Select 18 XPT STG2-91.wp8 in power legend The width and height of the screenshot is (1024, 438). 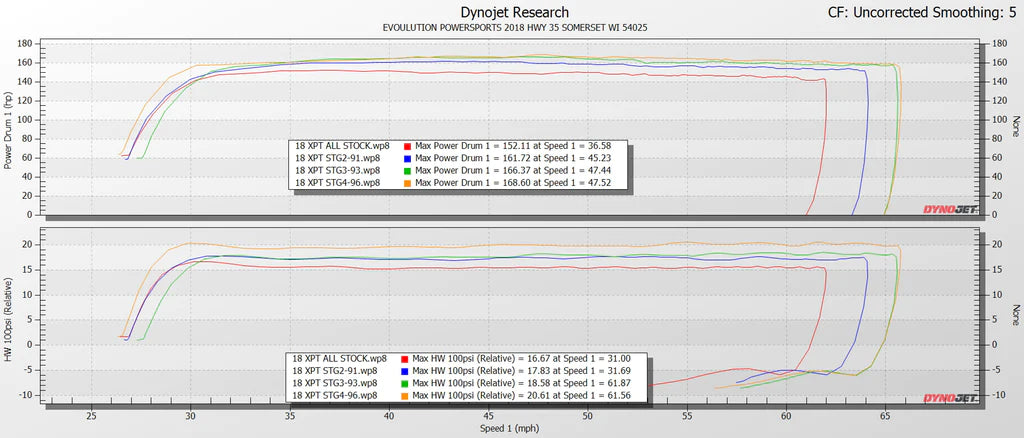[x=337, y=158]
